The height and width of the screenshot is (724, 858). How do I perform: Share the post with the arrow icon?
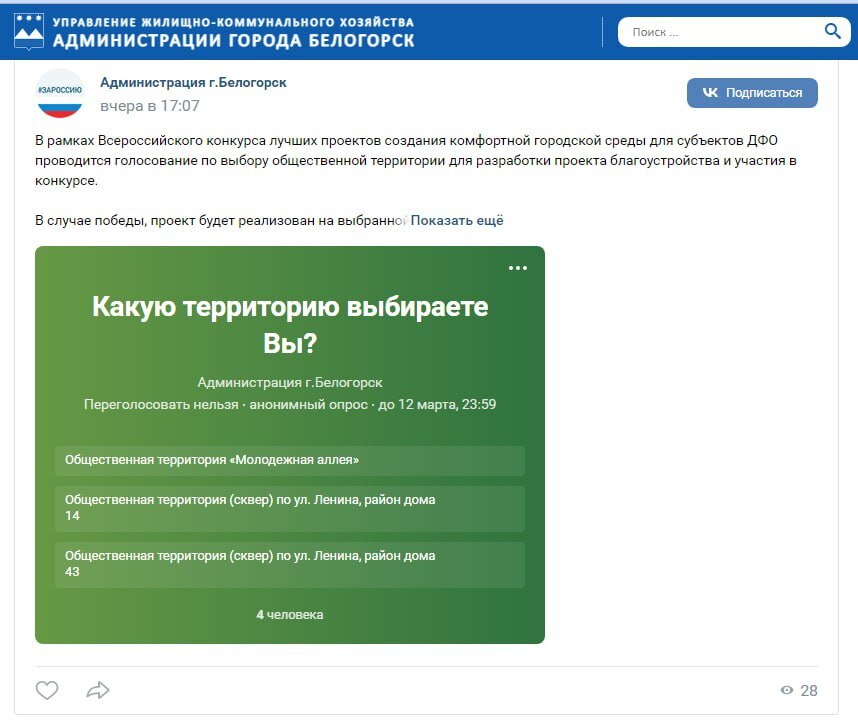[x=98, y=690]
